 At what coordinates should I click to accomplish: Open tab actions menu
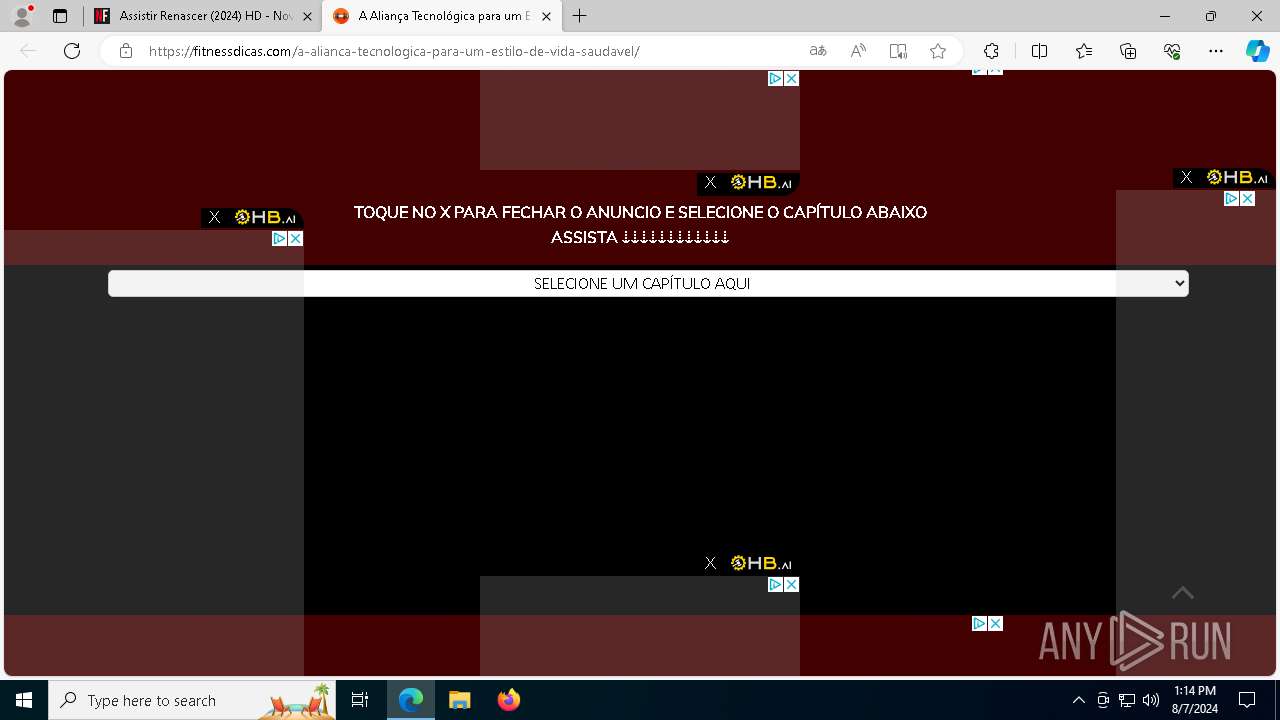coord(60,16)
